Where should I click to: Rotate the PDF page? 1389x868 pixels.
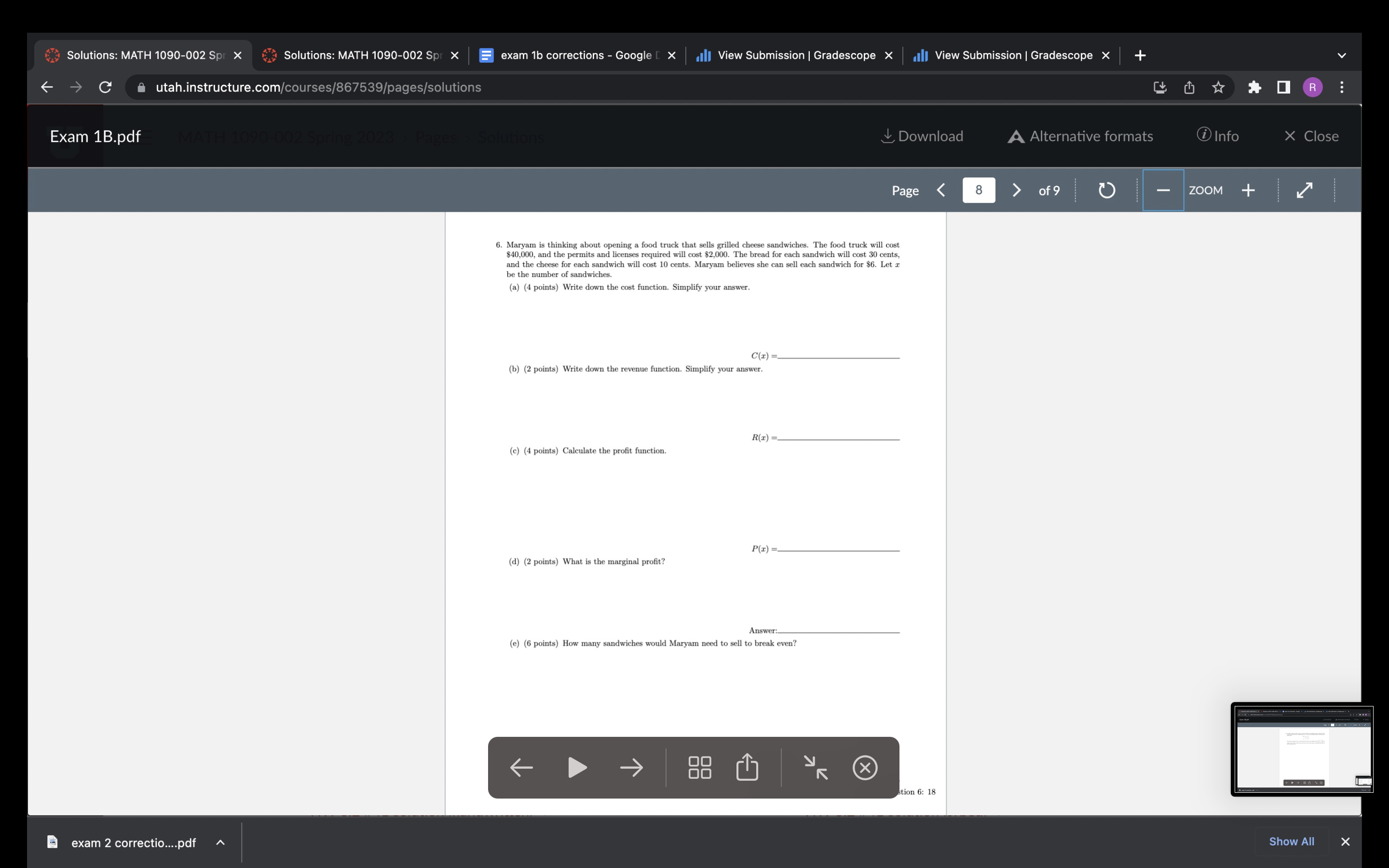(1105, 190)
